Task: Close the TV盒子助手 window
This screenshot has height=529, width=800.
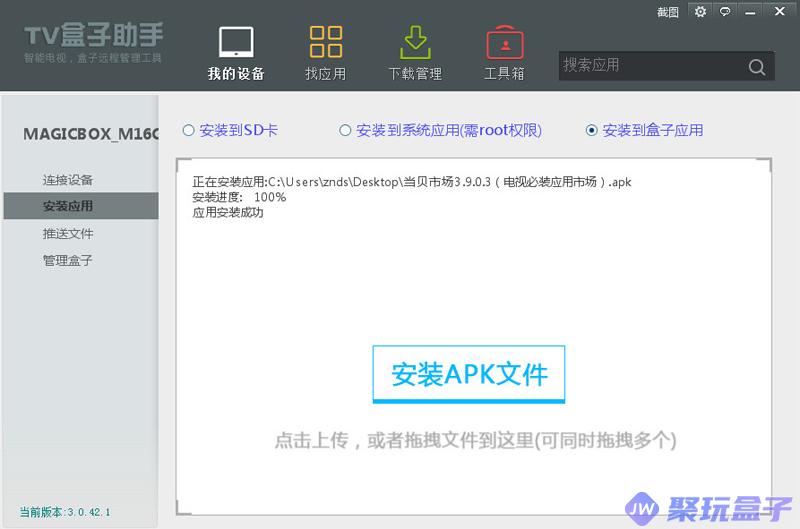Action: (x=780, y=11)
